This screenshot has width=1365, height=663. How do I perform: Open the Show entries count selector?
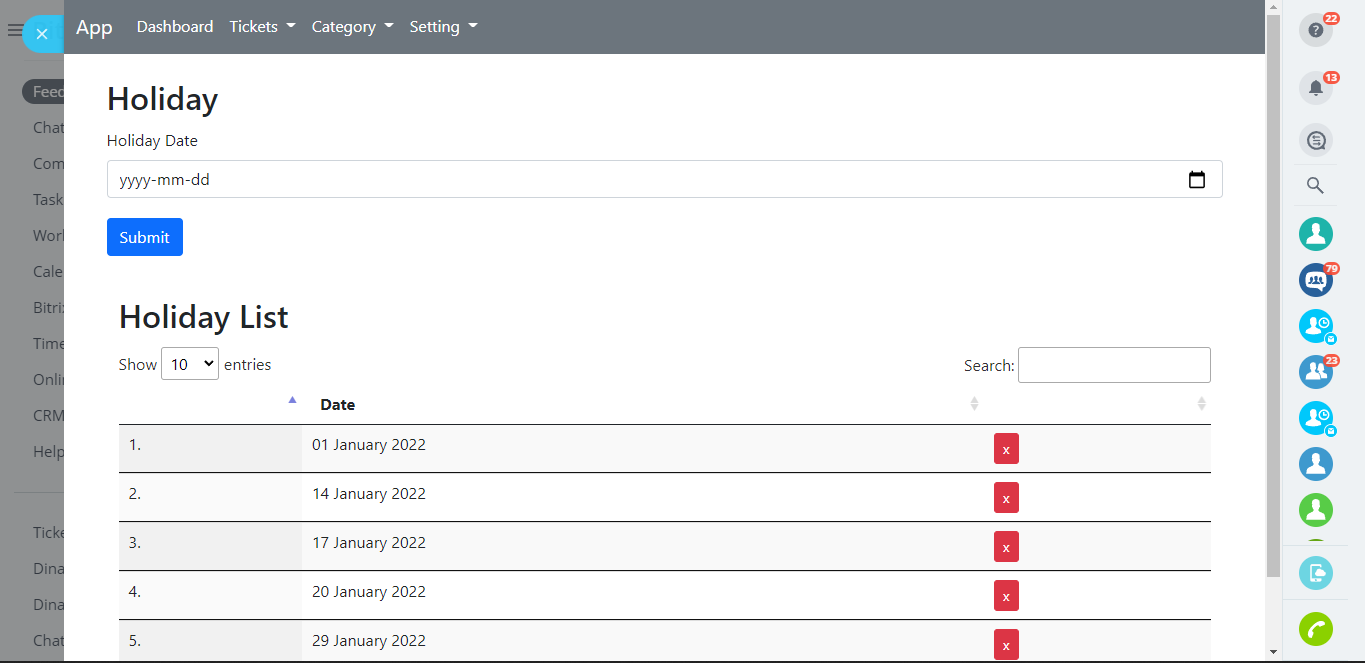190,365
